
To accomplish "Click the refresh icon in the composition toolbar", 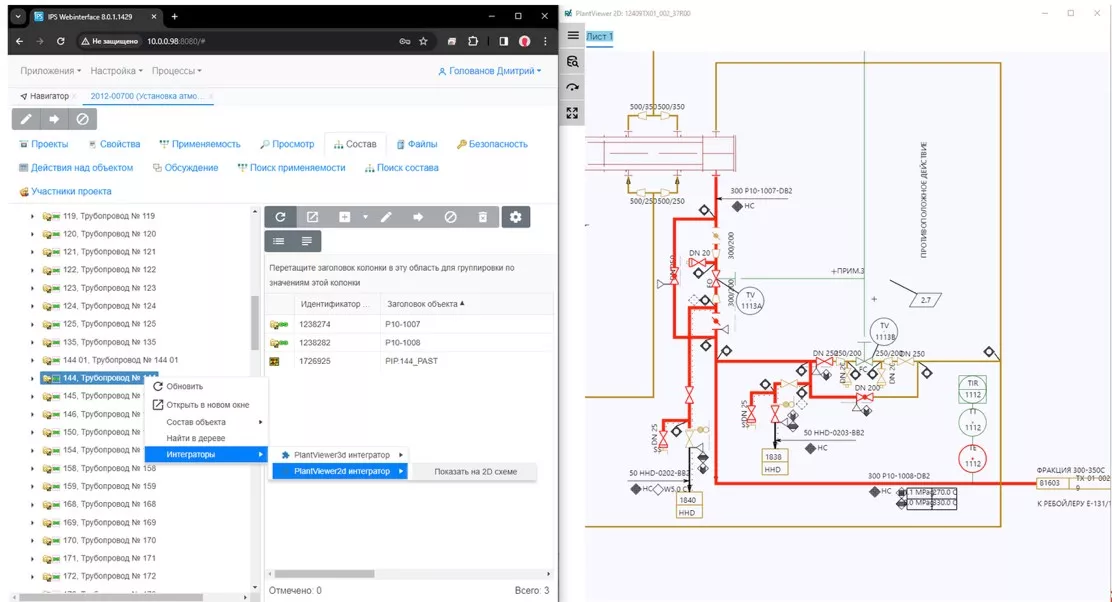I will pyautogui.click(x=280, y=217).
